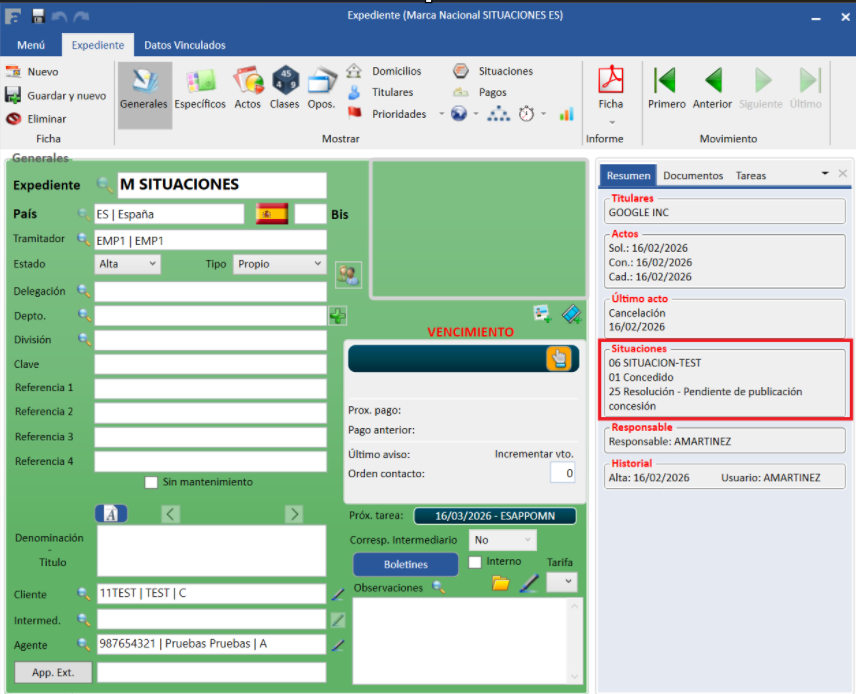Open the Documentos tab in side panel
This screenshot has height=694, width=856.
pos(692,175)
